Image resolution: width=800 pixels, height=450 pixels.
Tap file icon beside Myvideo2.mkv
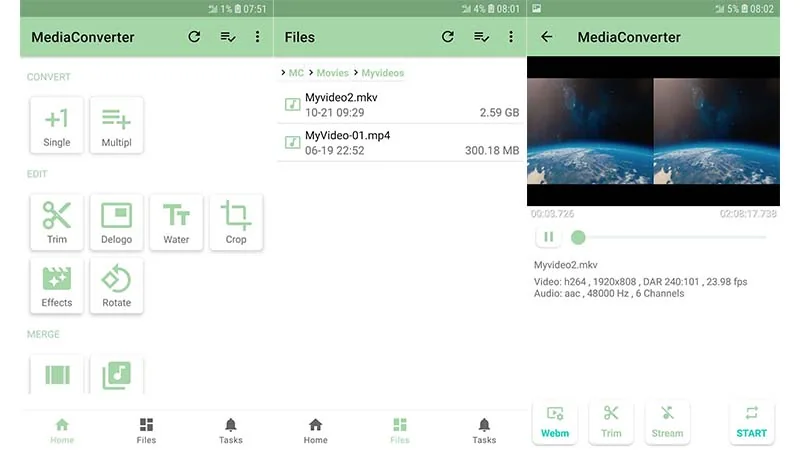pos(292,105)
